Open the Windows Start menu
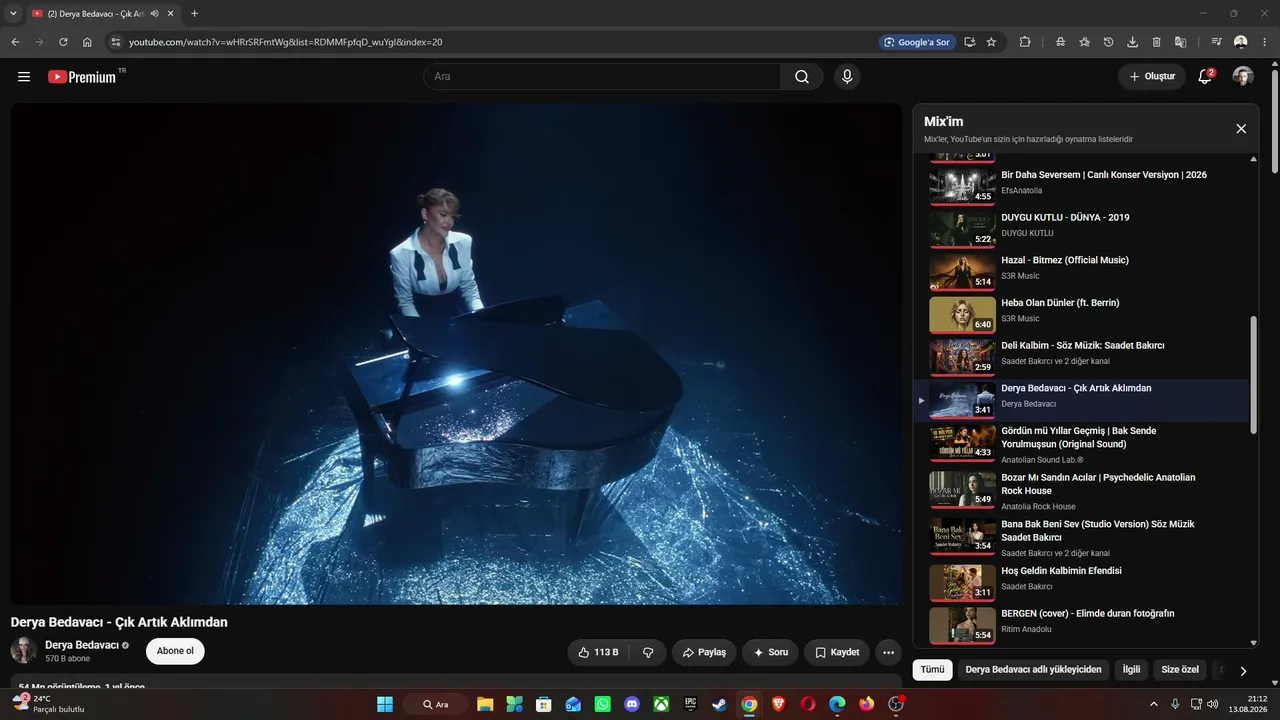 (x=385, y=704)
